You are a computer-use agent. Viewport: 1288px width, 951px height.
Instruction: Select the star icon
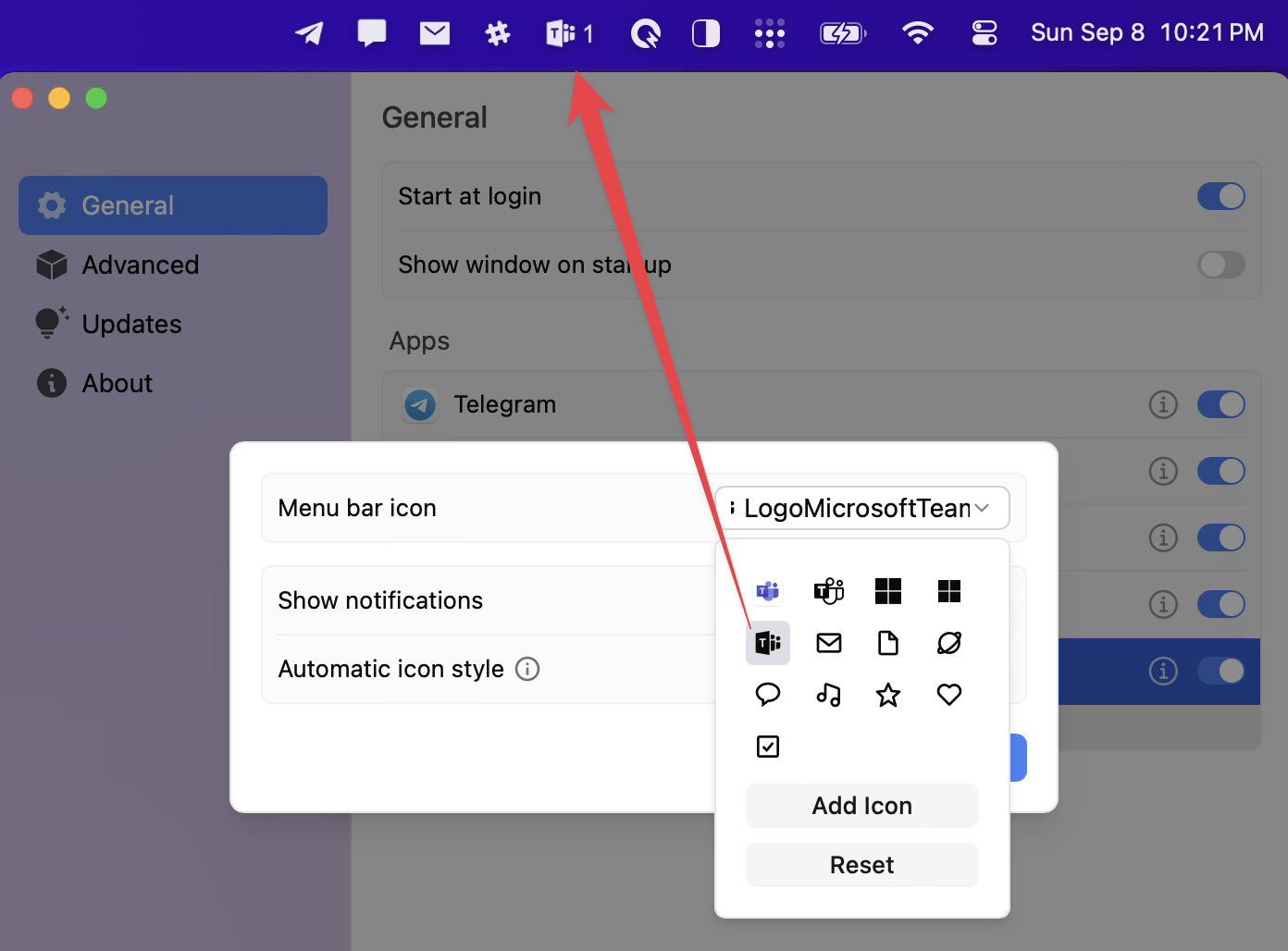point(888,695)
